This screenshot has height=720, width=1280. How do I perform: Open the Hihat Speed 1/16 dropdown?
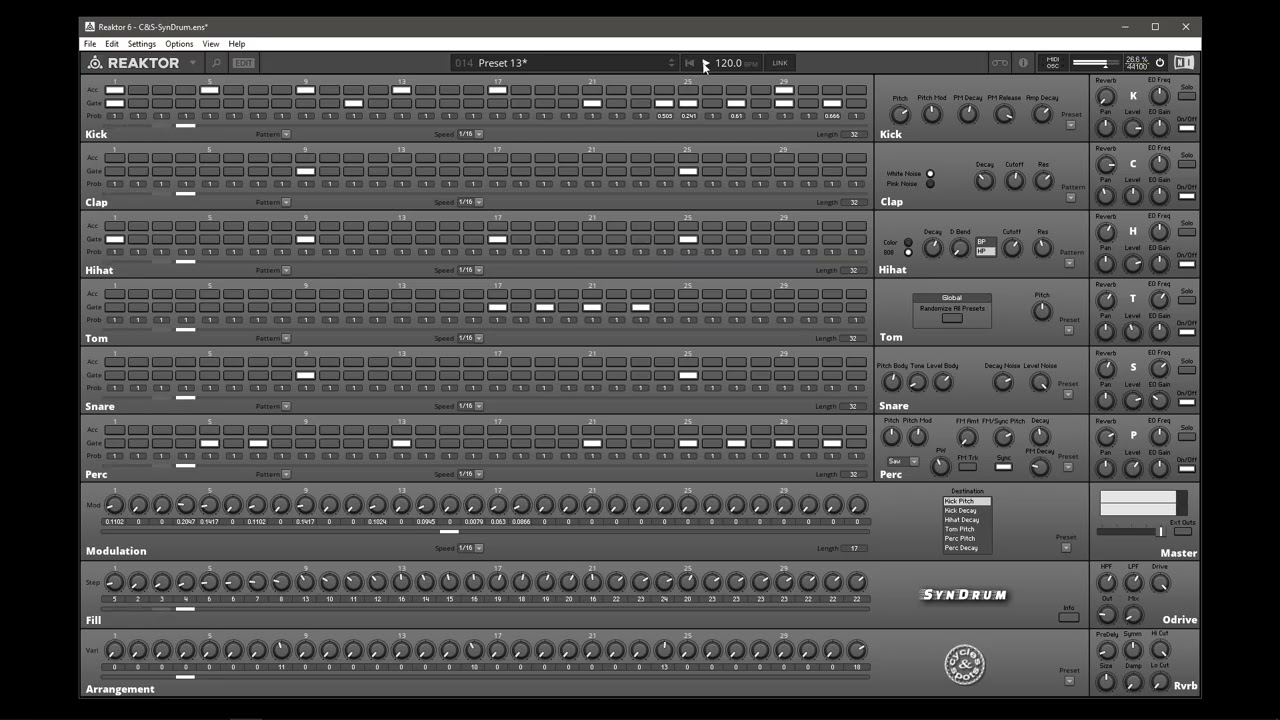[470, 270]
